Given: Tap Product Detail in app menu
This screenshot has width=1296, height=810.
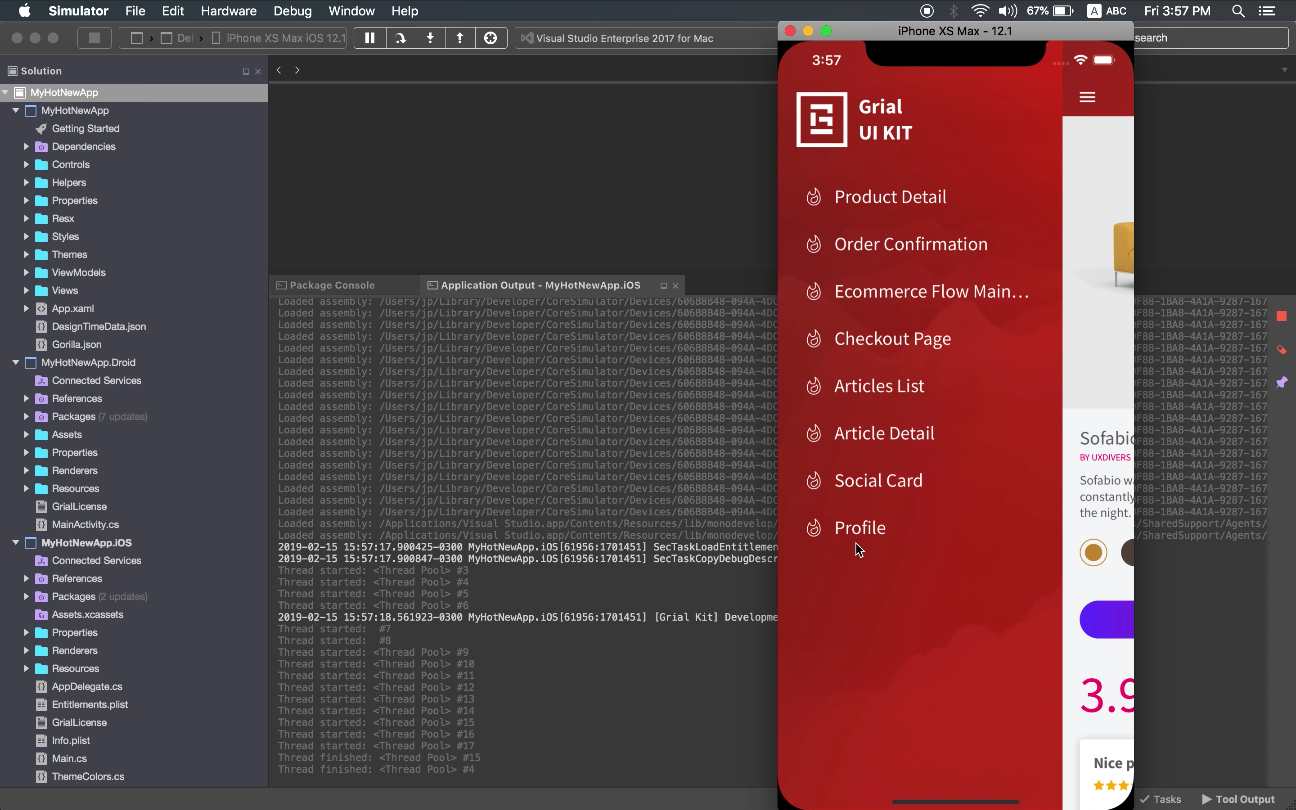Looking at the screenshot, I should point(890,197).
